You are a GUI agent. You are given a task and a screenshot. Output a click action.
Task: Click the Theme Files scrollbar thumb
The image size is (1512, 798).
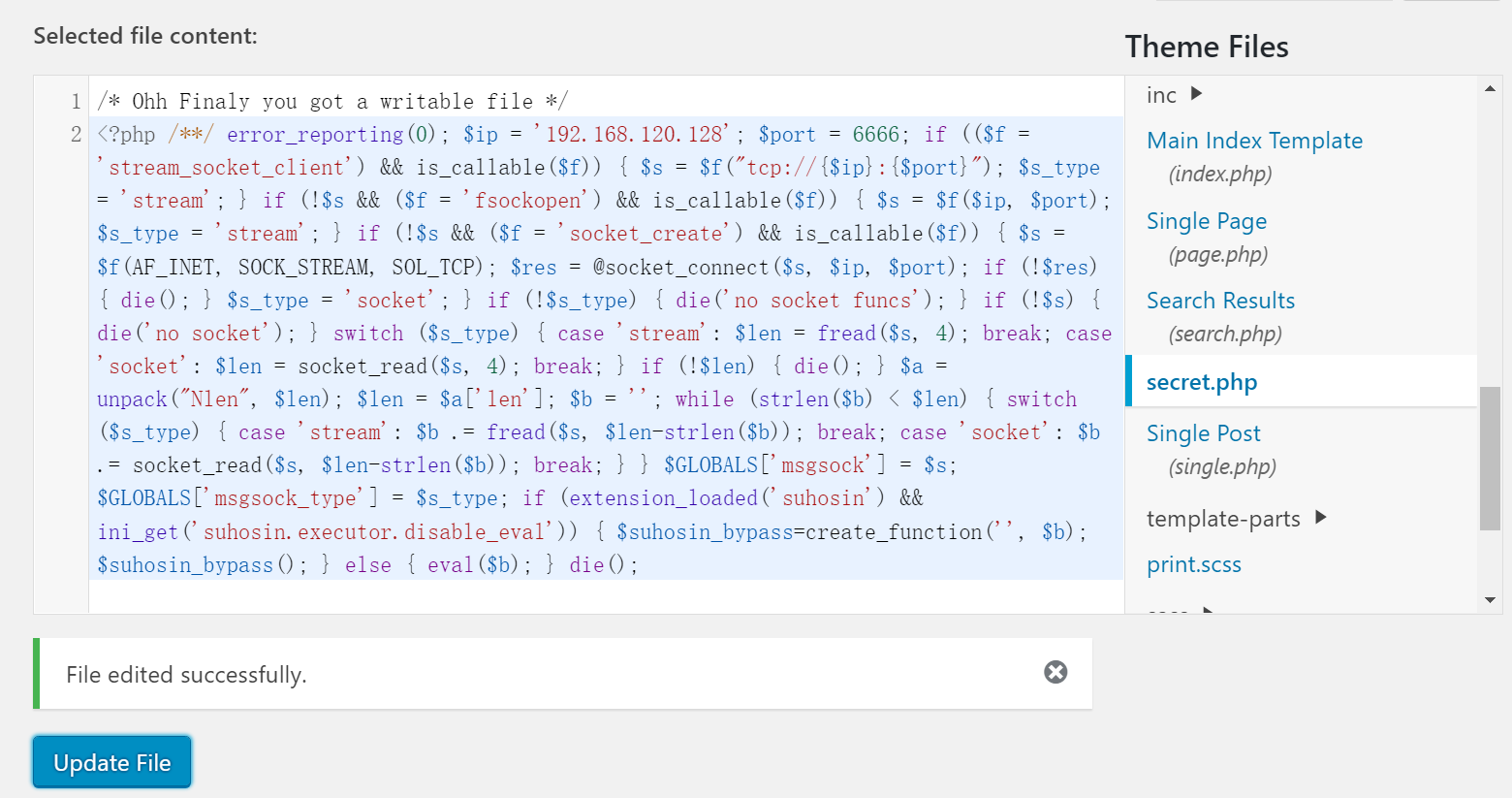(1490, 459)
